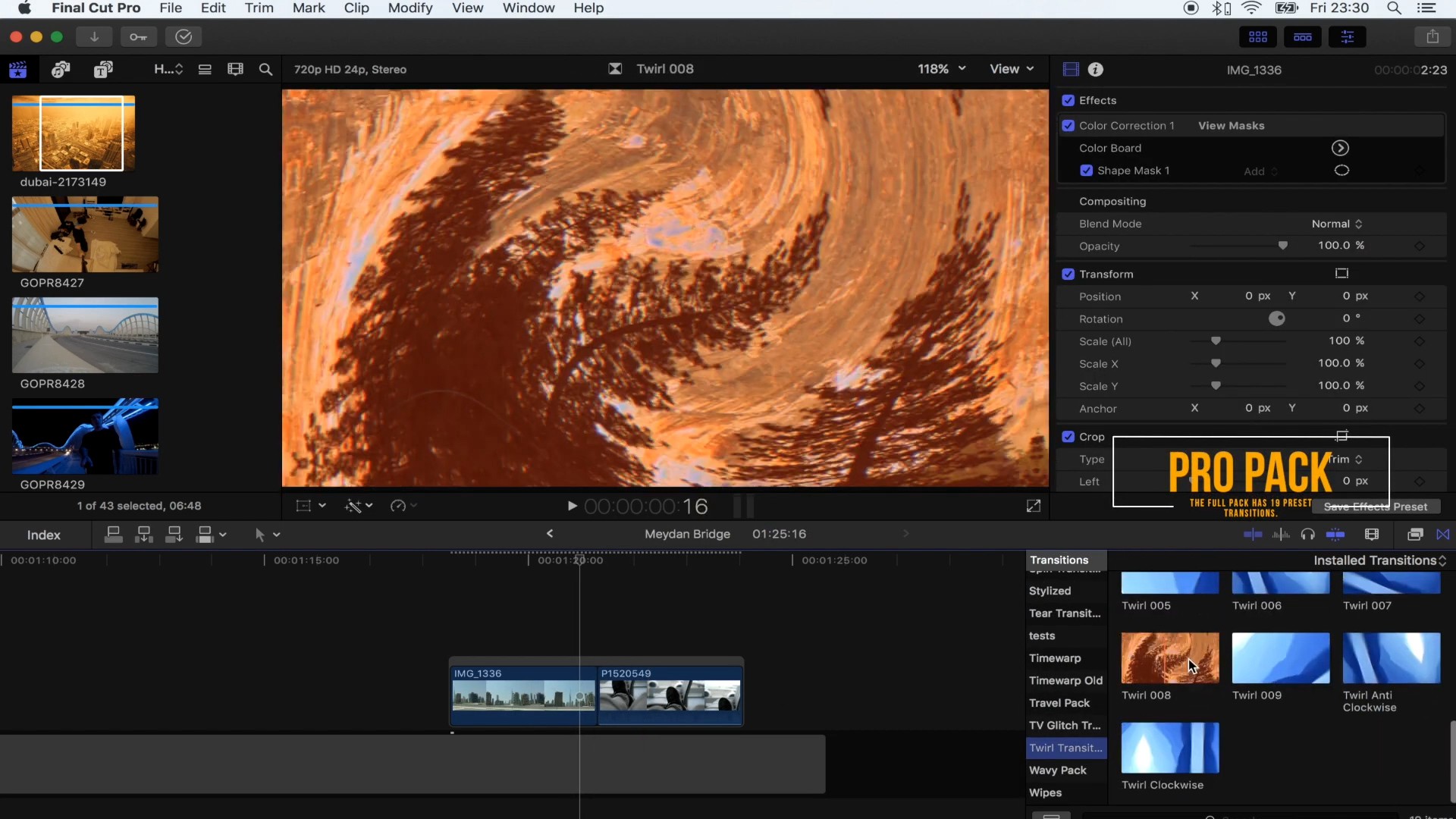
Task: Click View Masks for Color Correction 1
Action: pos(1231,125)
